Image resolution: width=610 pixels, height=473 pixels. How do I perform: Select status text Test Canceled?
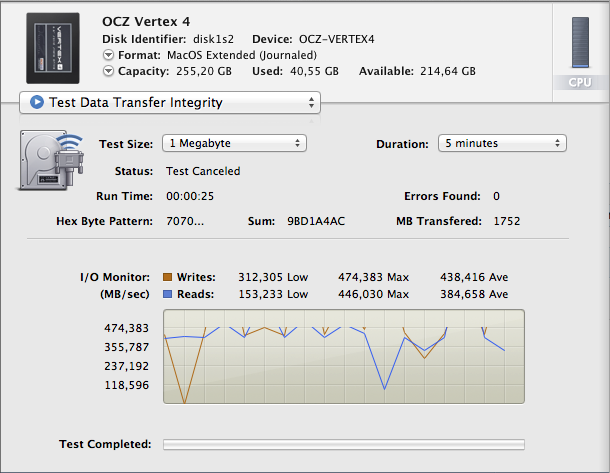pos(203,171)
